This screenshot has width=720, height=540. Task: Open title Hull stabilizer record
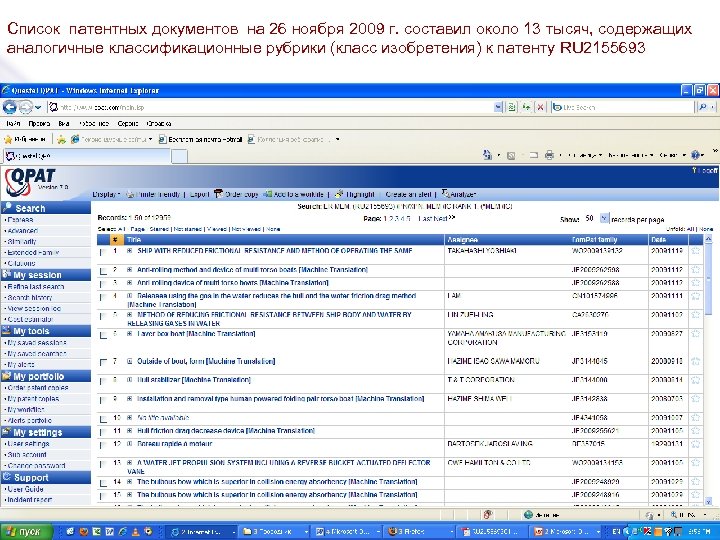(x=194, y=380)
